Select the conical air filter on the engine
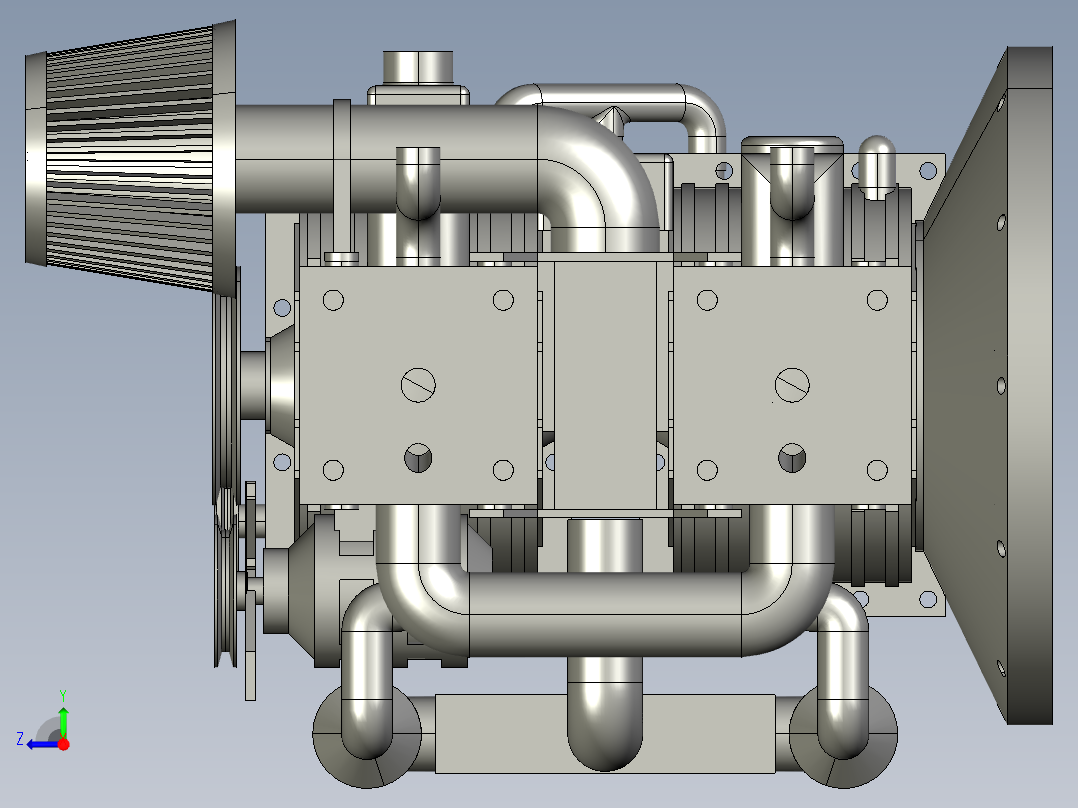The width and height of the screenshot is (1078, 808). tap(131, 157)
